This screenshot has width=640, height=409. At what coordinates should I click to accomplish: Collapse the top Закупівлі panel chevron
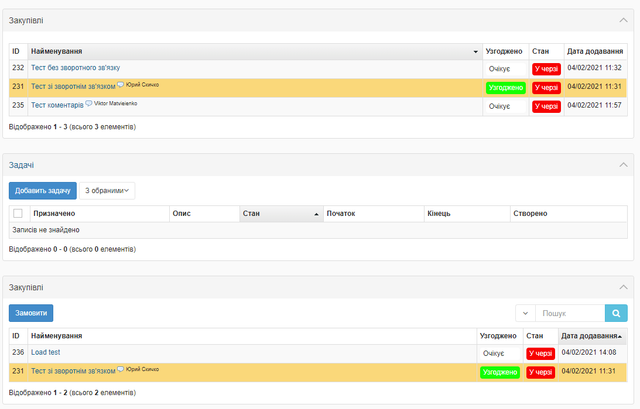coord(623,20)
